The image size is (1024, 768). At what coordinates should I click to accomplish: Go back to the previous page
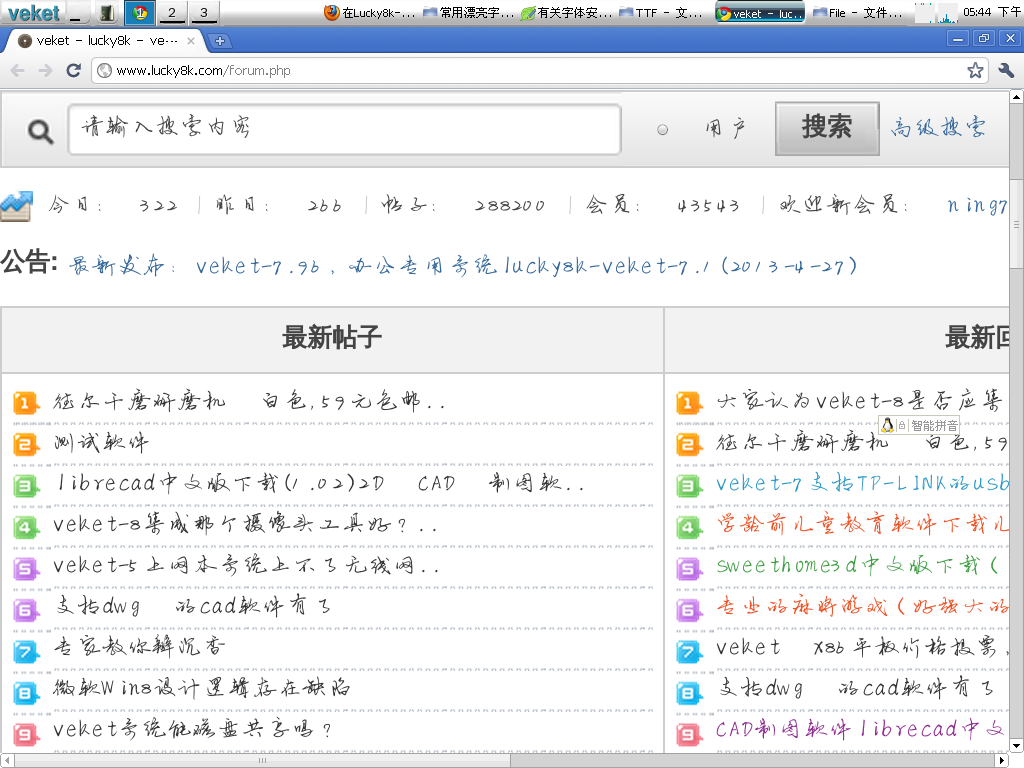[18, 71]
